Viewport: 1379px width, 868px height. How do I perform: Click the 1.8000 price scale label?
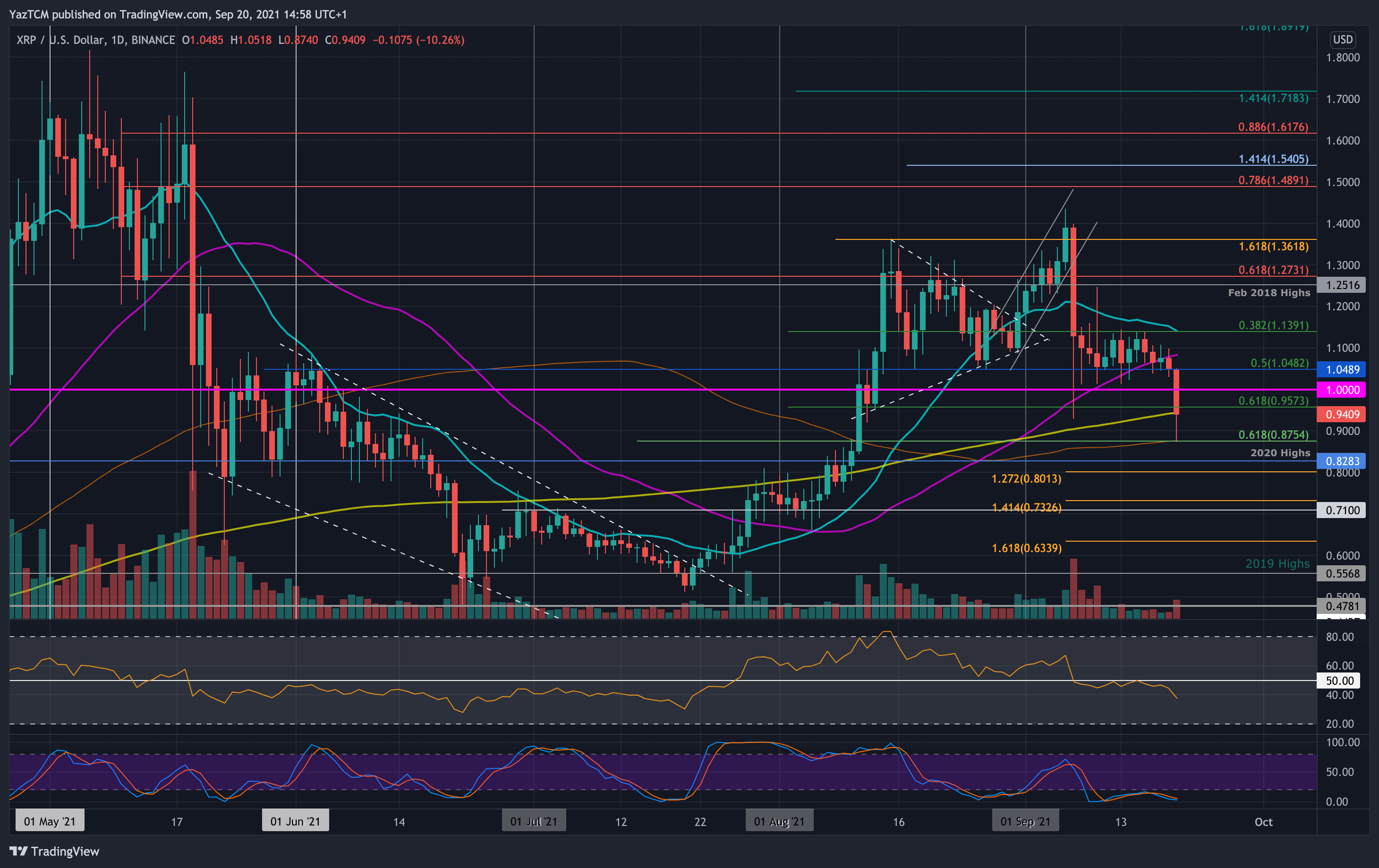coord(1343,57)
